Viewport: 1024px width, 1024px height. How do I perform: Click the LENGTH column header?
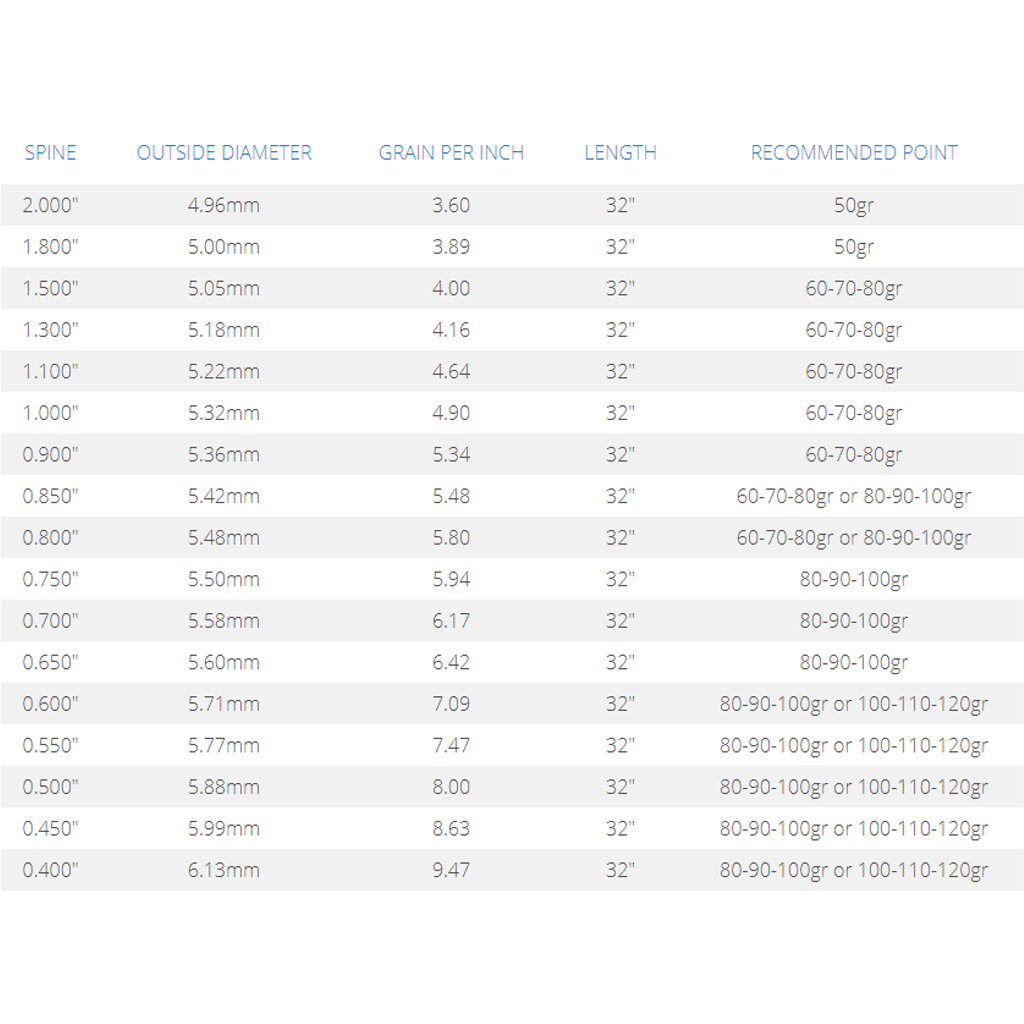tap(620, 153)
